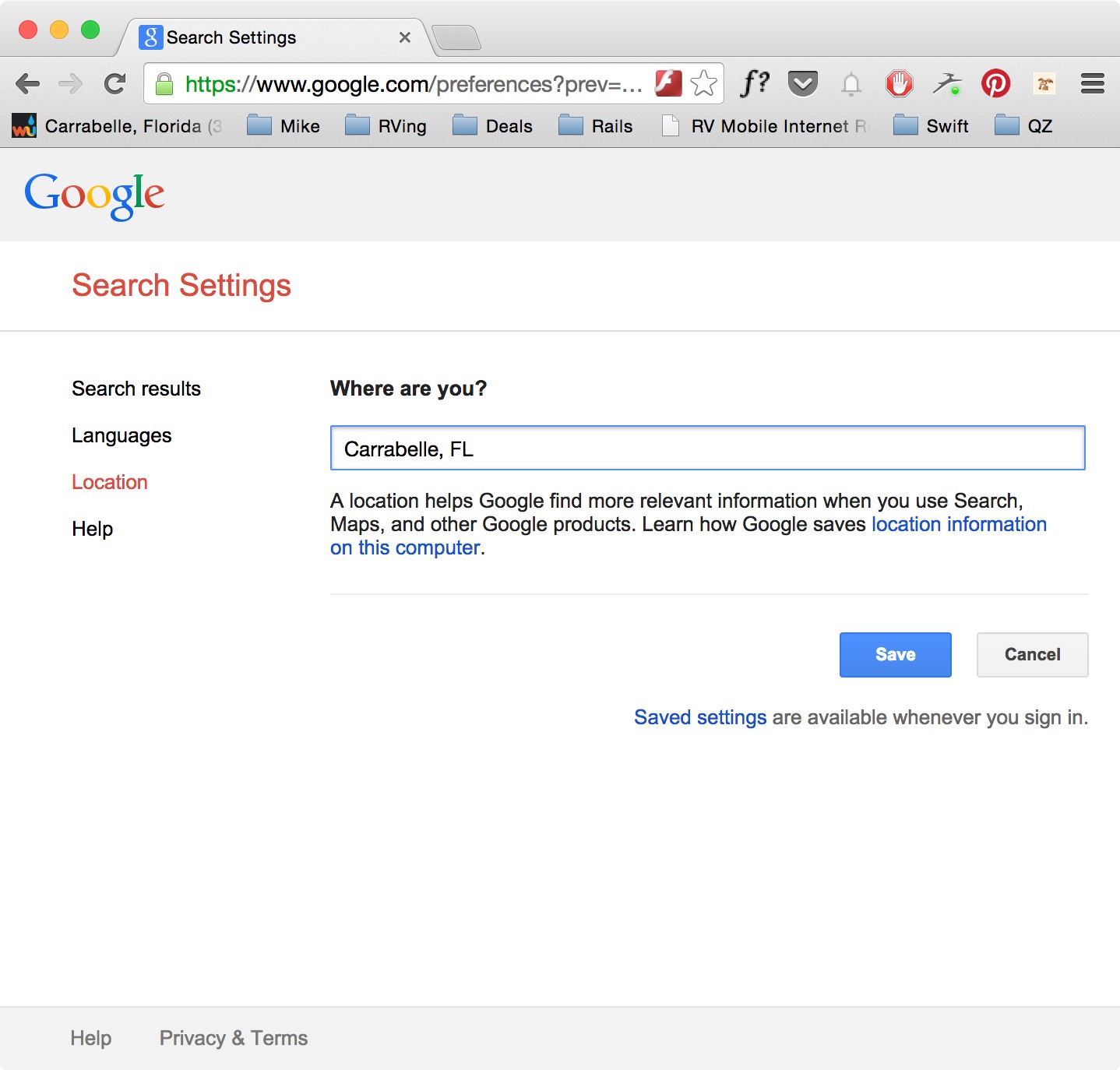Open the RV Mobile Internet bookmark
This screenshot has width=1120, height=1070.
(x=765, y=126)
